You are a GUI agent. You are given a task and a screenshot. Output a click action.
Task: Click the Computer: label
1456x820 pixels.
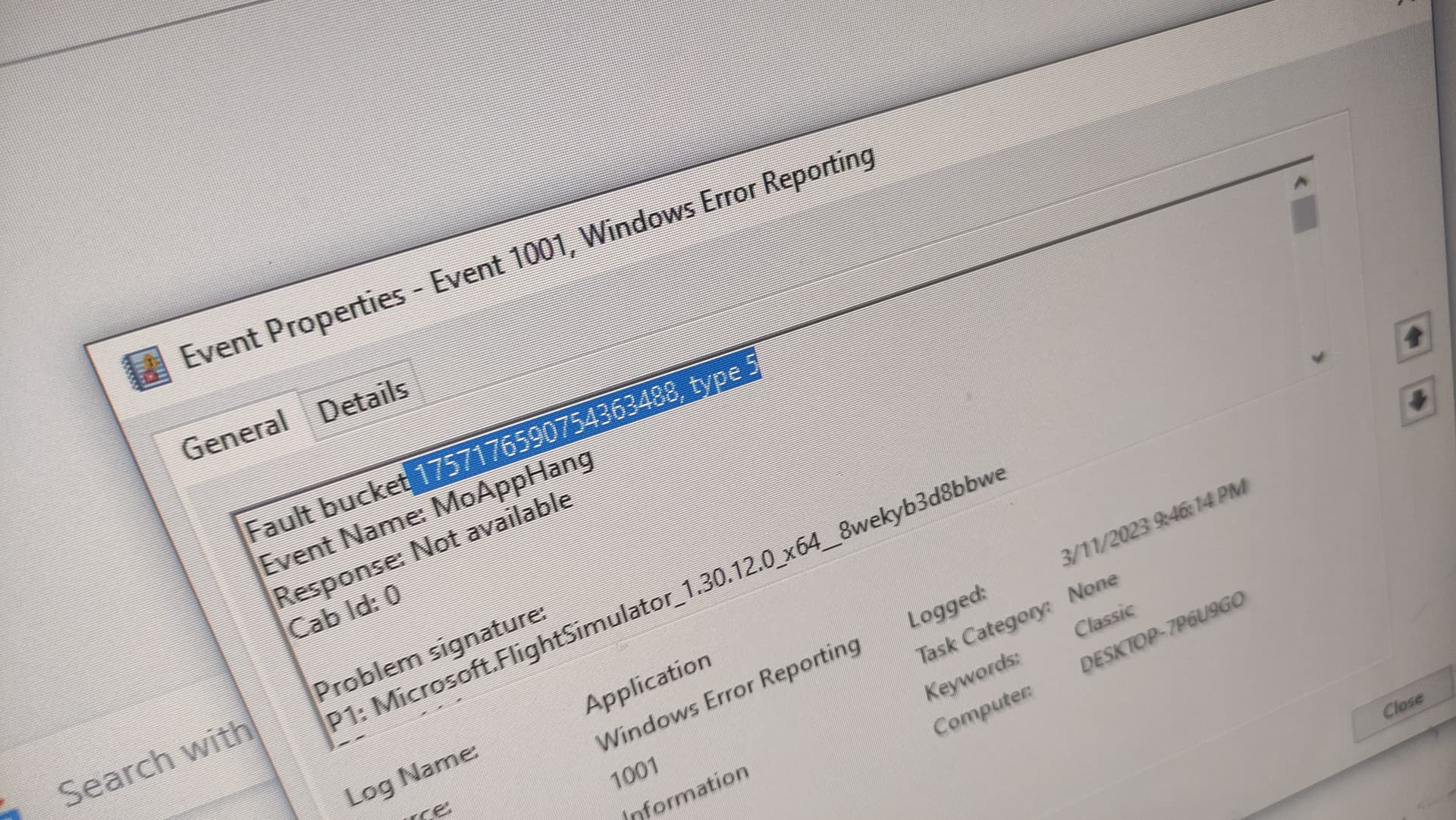(982, 712)
